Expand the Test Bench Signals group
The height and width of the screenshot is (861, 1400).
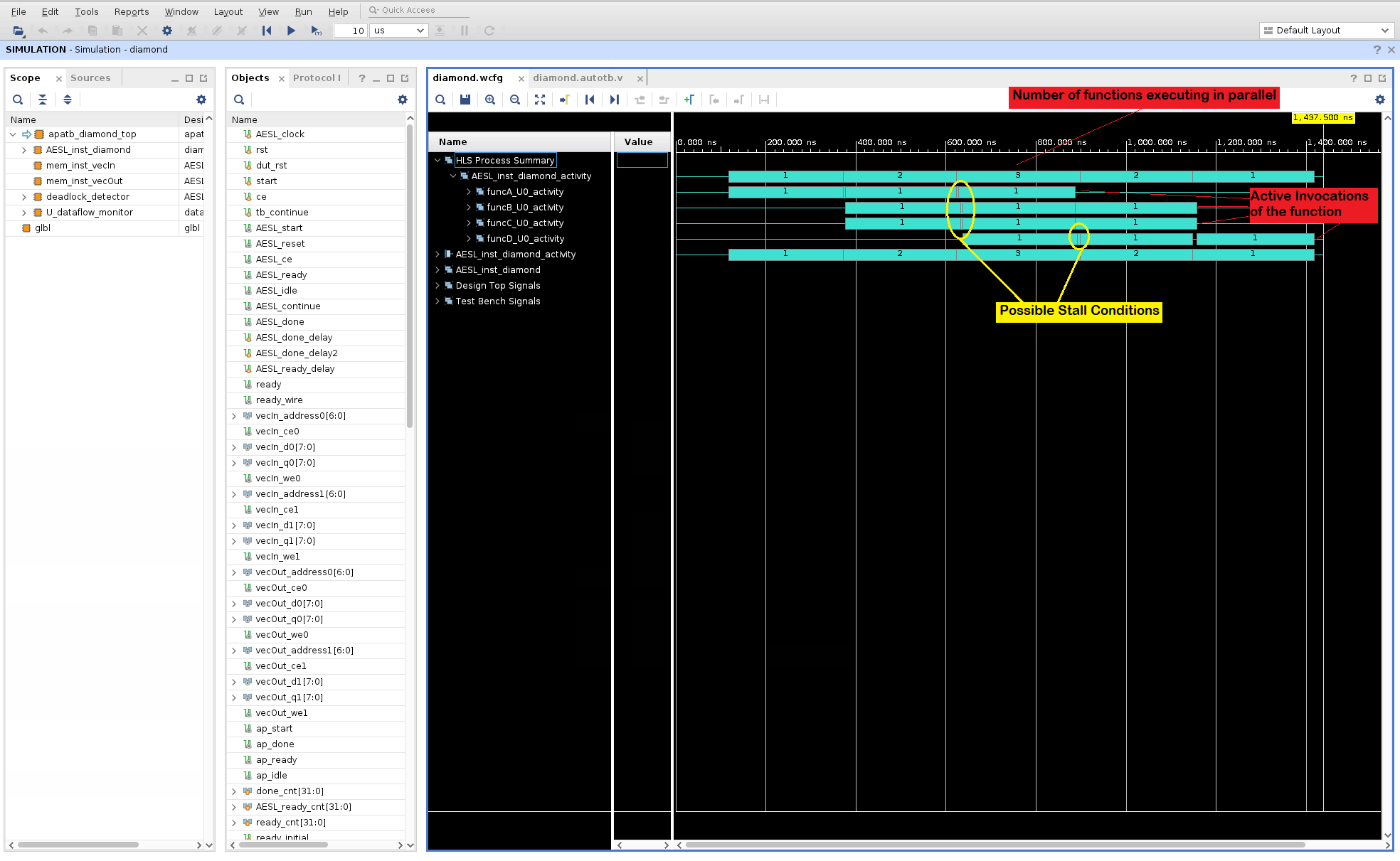437,301
